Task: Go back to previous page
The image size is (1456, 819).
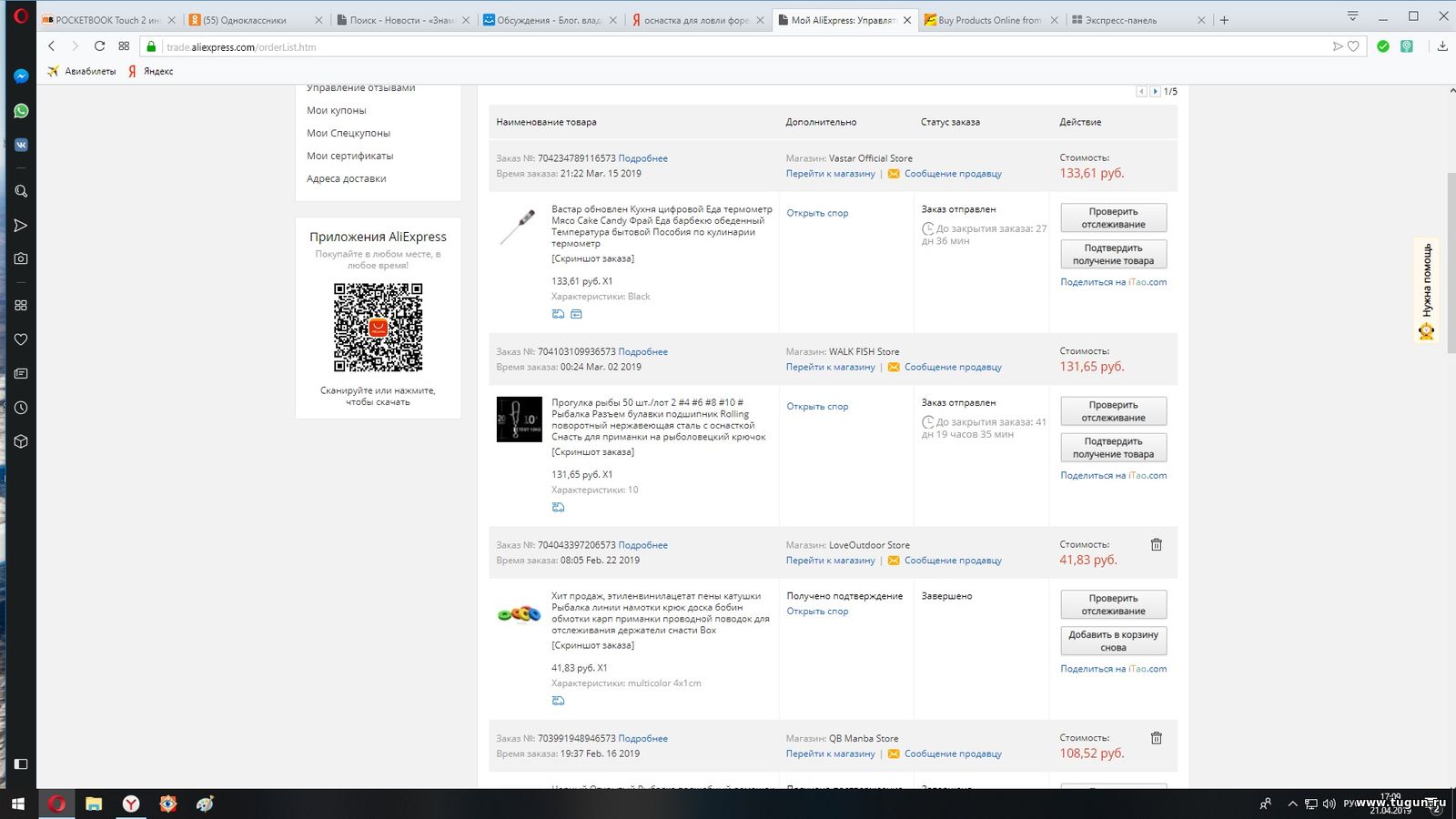Action: pos(51,46)
